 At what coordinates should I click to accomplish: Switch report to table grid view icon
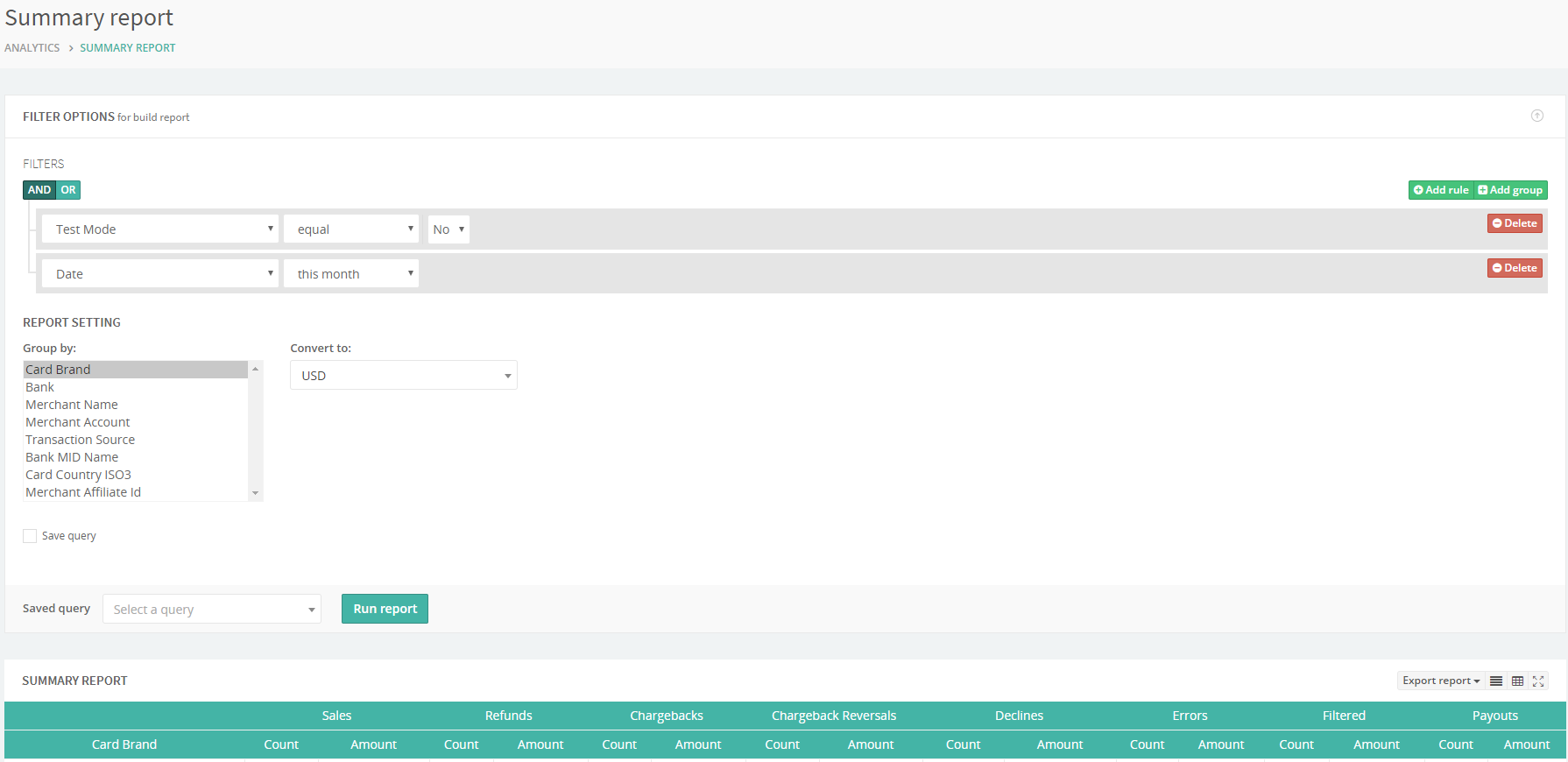[x=1517, y=681]
